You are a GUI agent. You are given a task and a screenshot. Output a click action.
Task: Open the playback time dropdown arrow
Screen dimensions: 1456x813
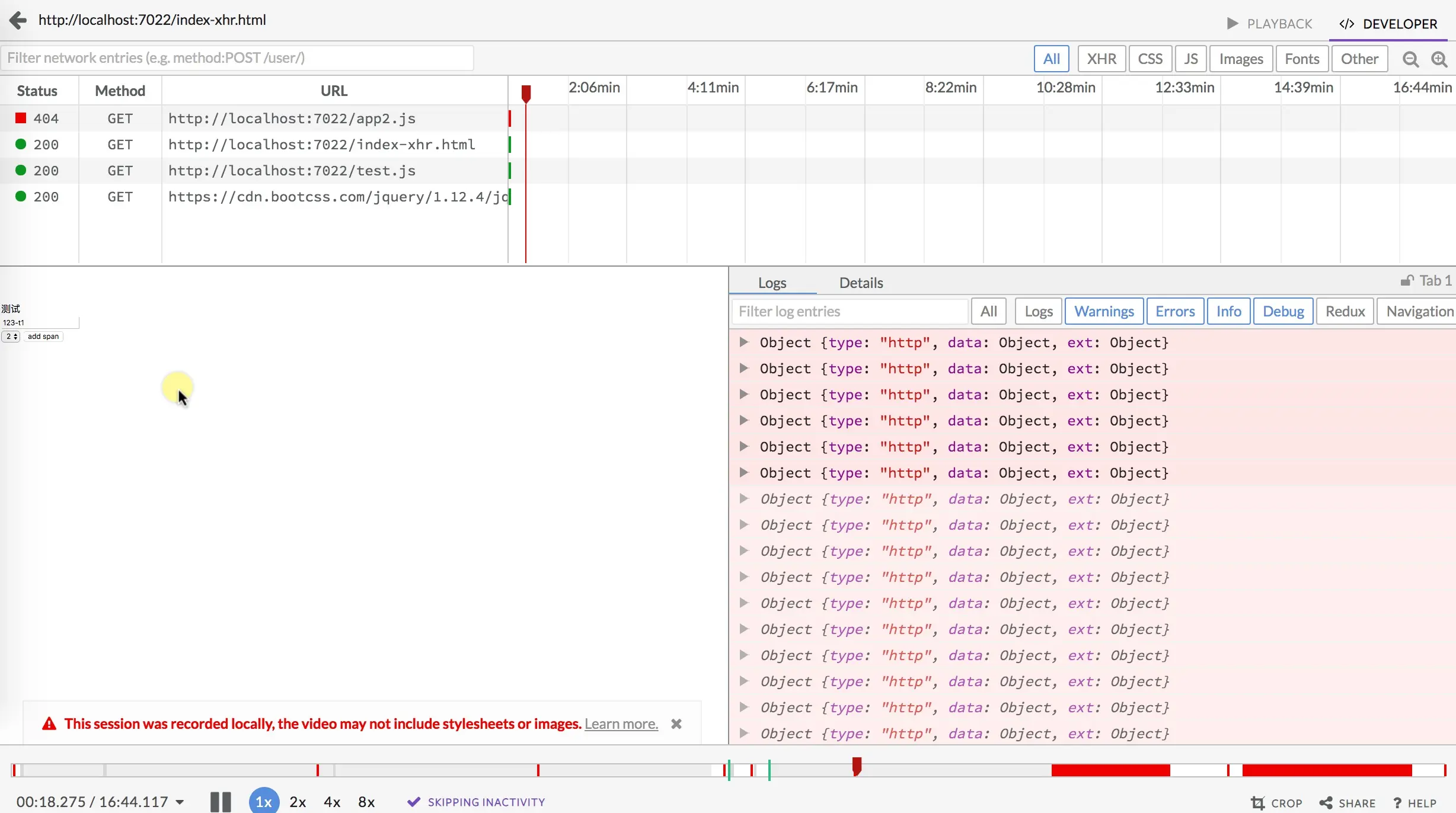180,802
